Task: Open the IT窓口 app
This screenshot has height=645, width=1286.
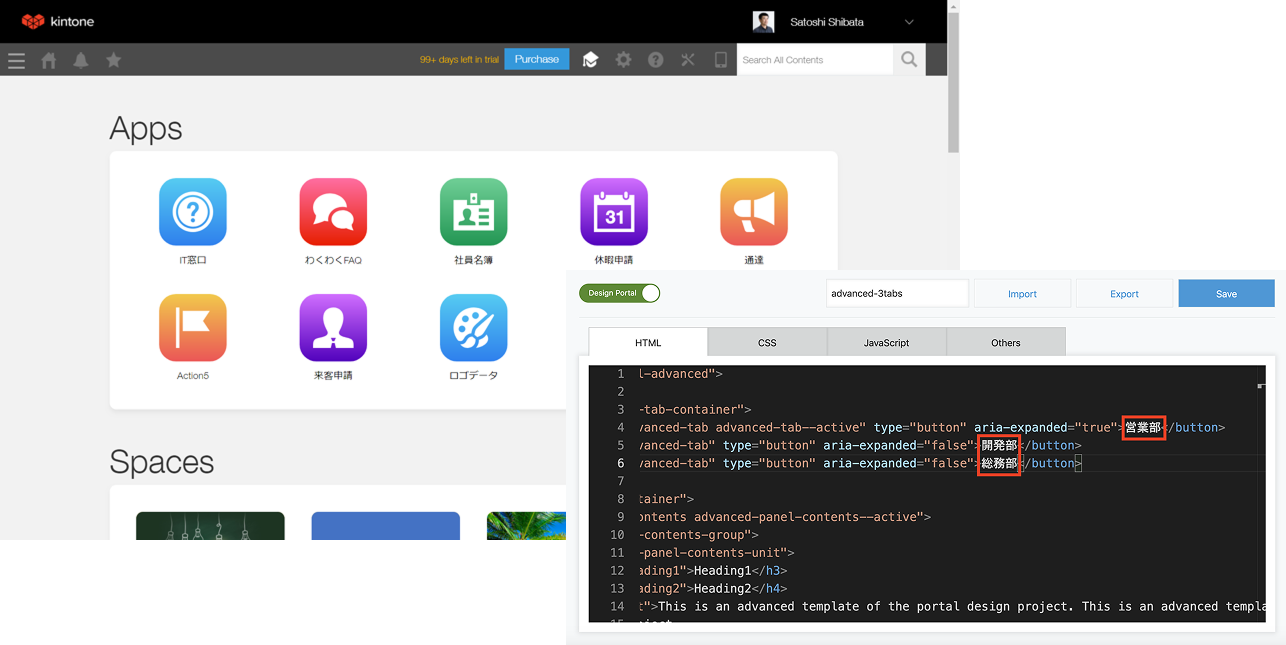Action: coord(192,212)
